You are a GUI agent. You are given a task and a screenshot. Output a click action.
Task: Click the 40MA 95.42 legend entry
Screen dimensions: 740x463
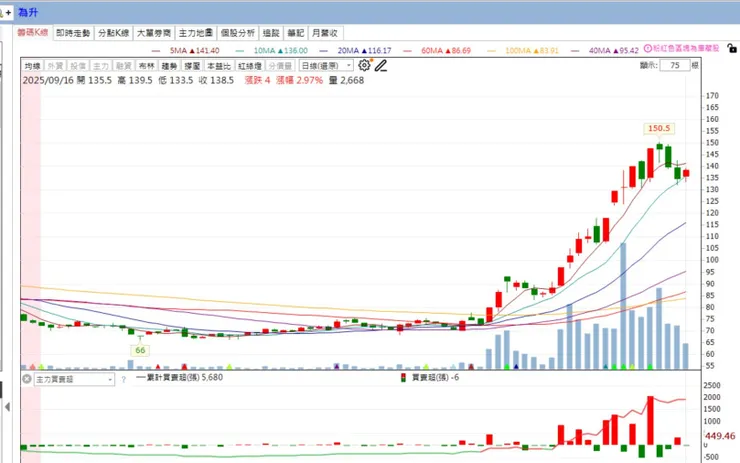tap(605, 51)
